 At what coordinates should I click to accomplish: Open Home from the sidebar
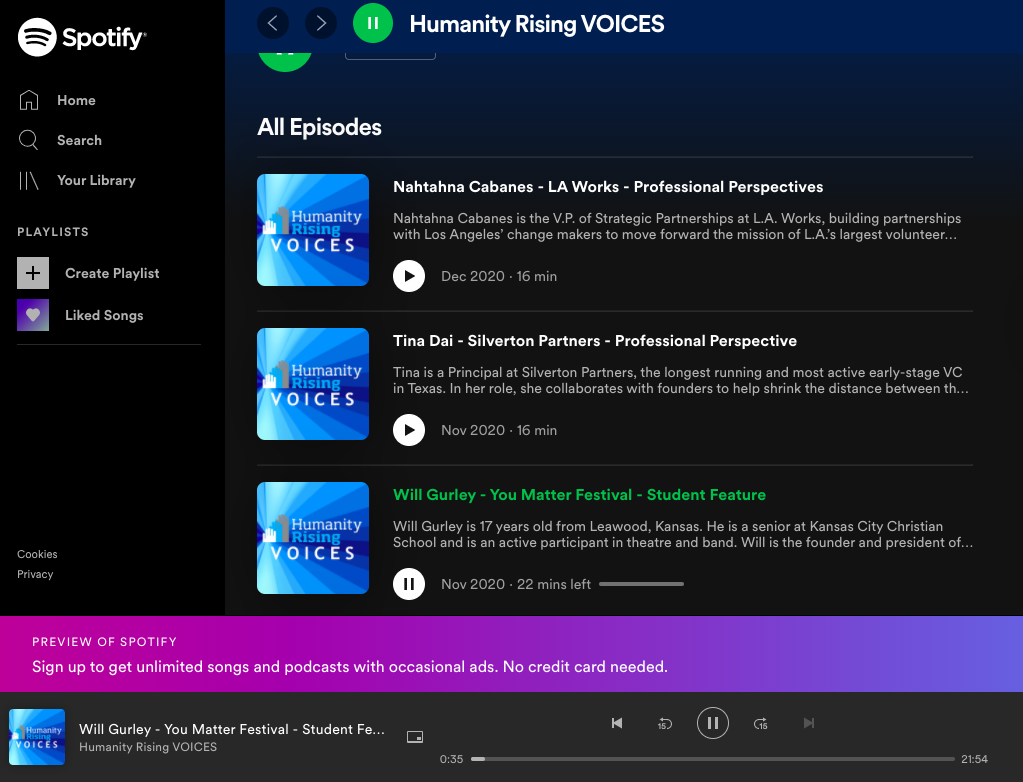tap(76, 100)
